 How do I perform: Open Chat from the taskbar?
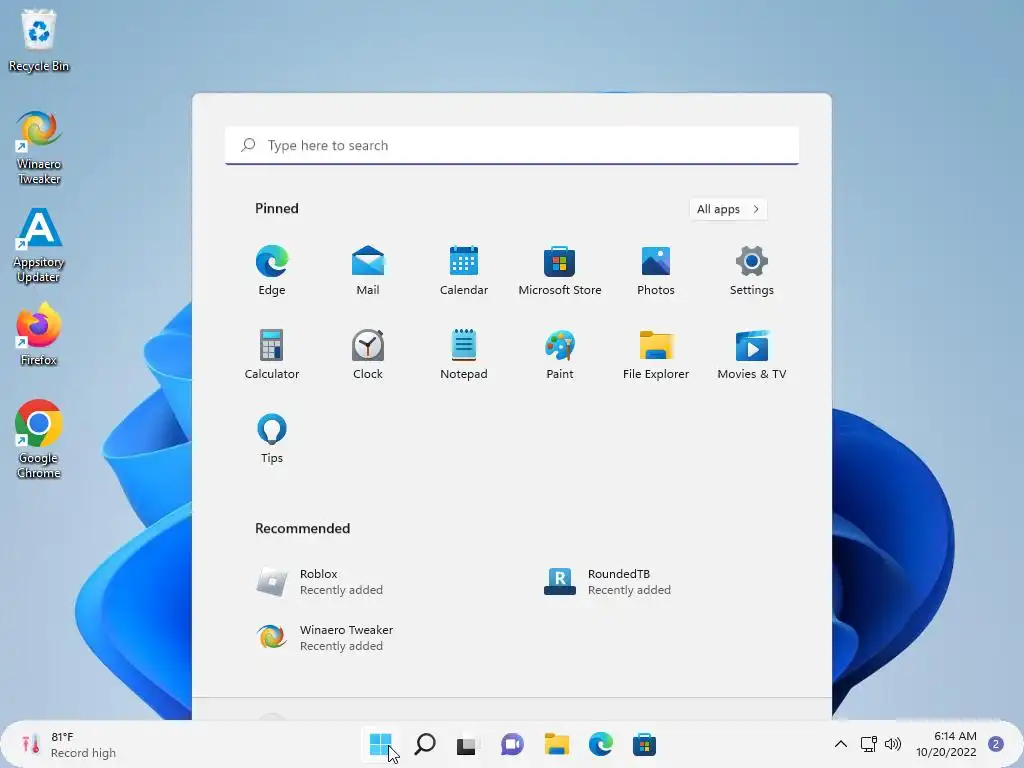pyautogui.click(x=512, y=744)
